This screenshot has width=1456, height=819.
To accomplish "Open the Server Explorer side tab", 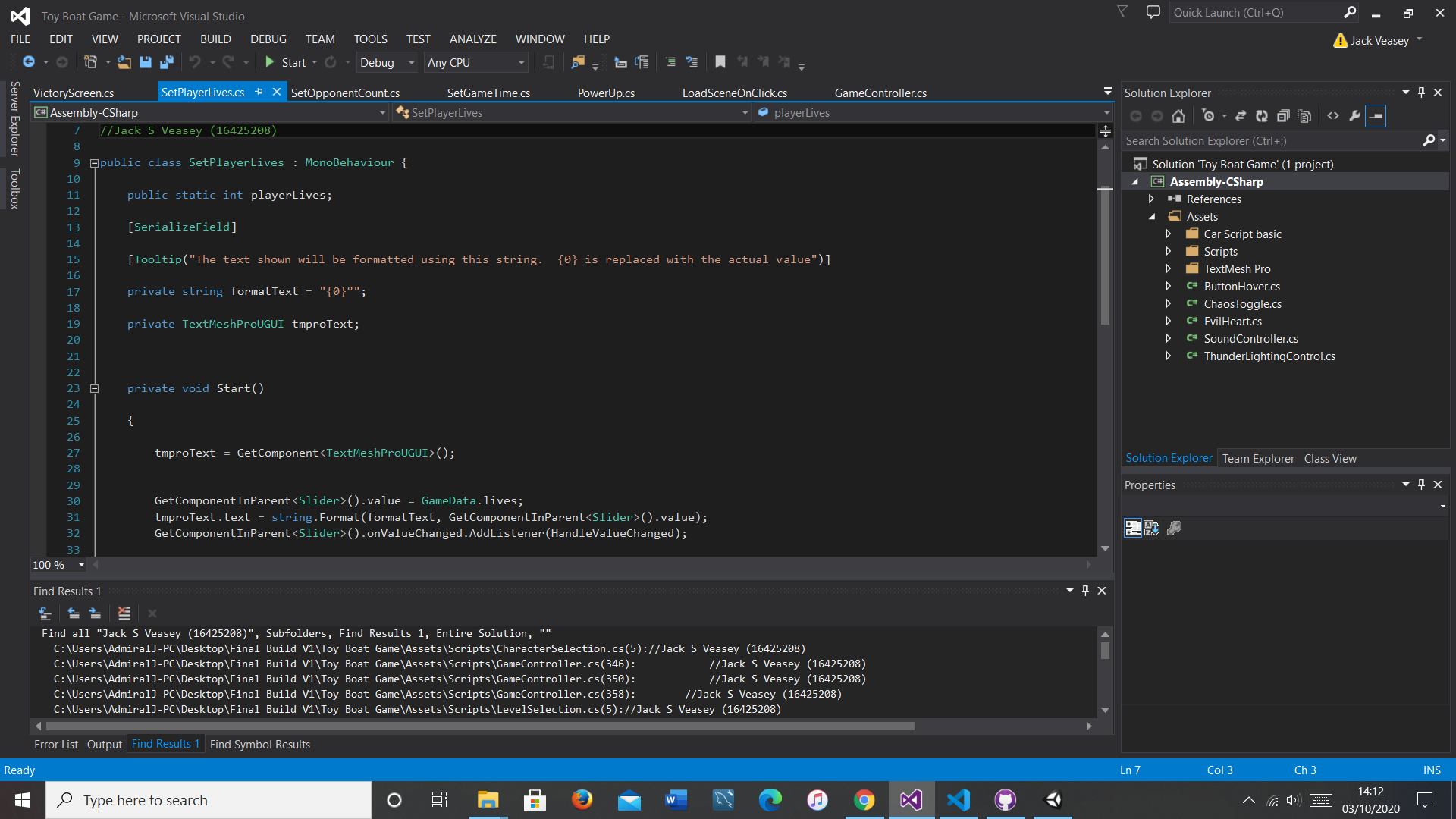I will coord(14,119).
